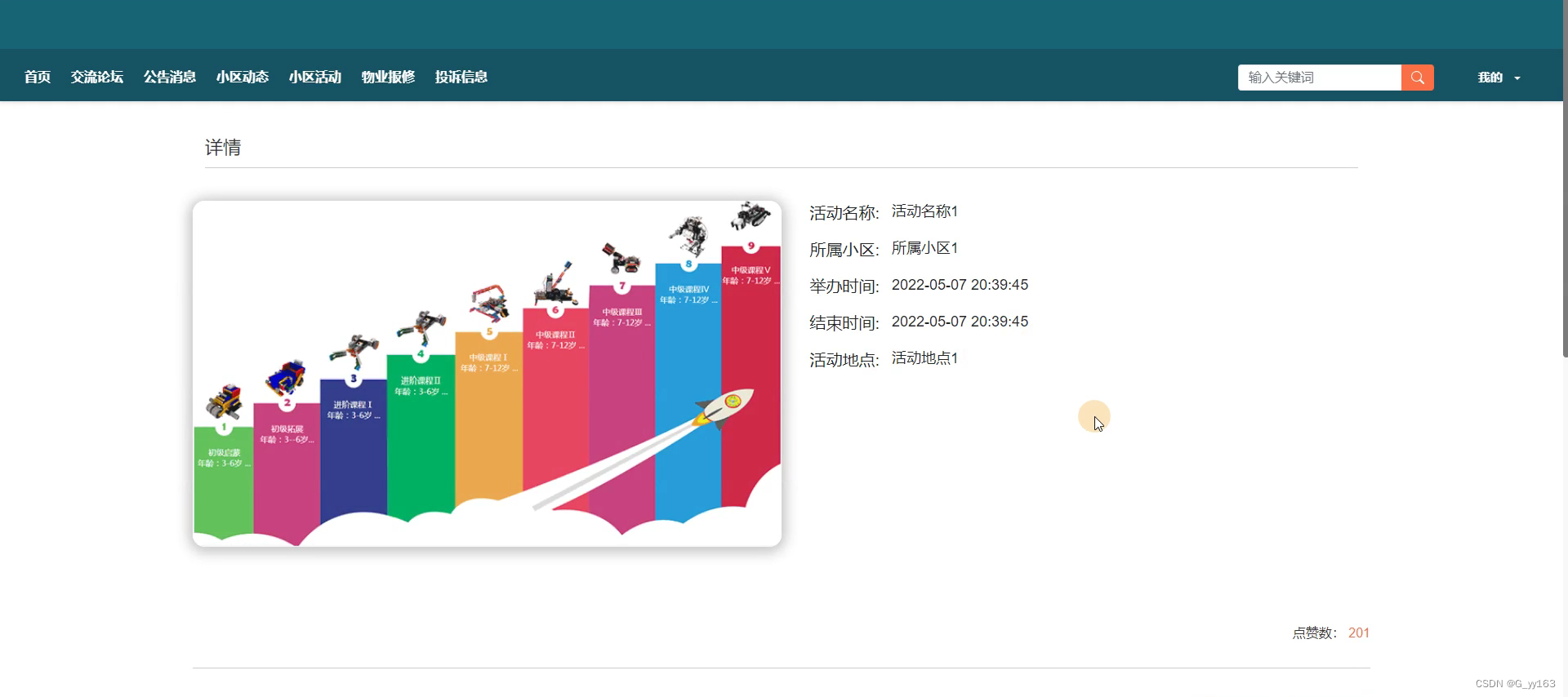Click the 活动地点: label
This screenshot has height=697, width=1568.
click(x=844, y=360)
